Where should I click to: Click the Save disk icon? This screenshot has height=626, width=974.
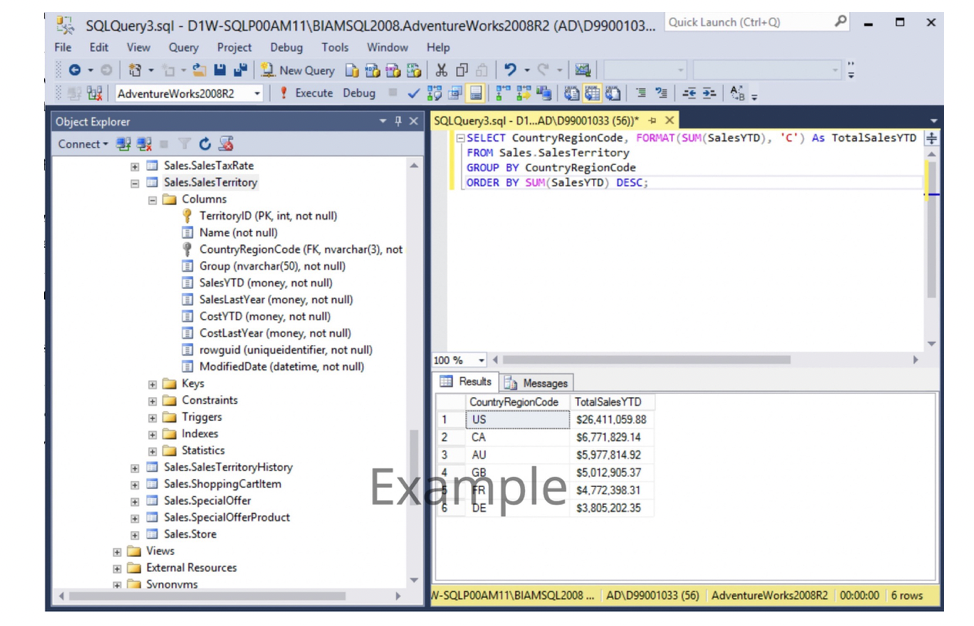220,70
